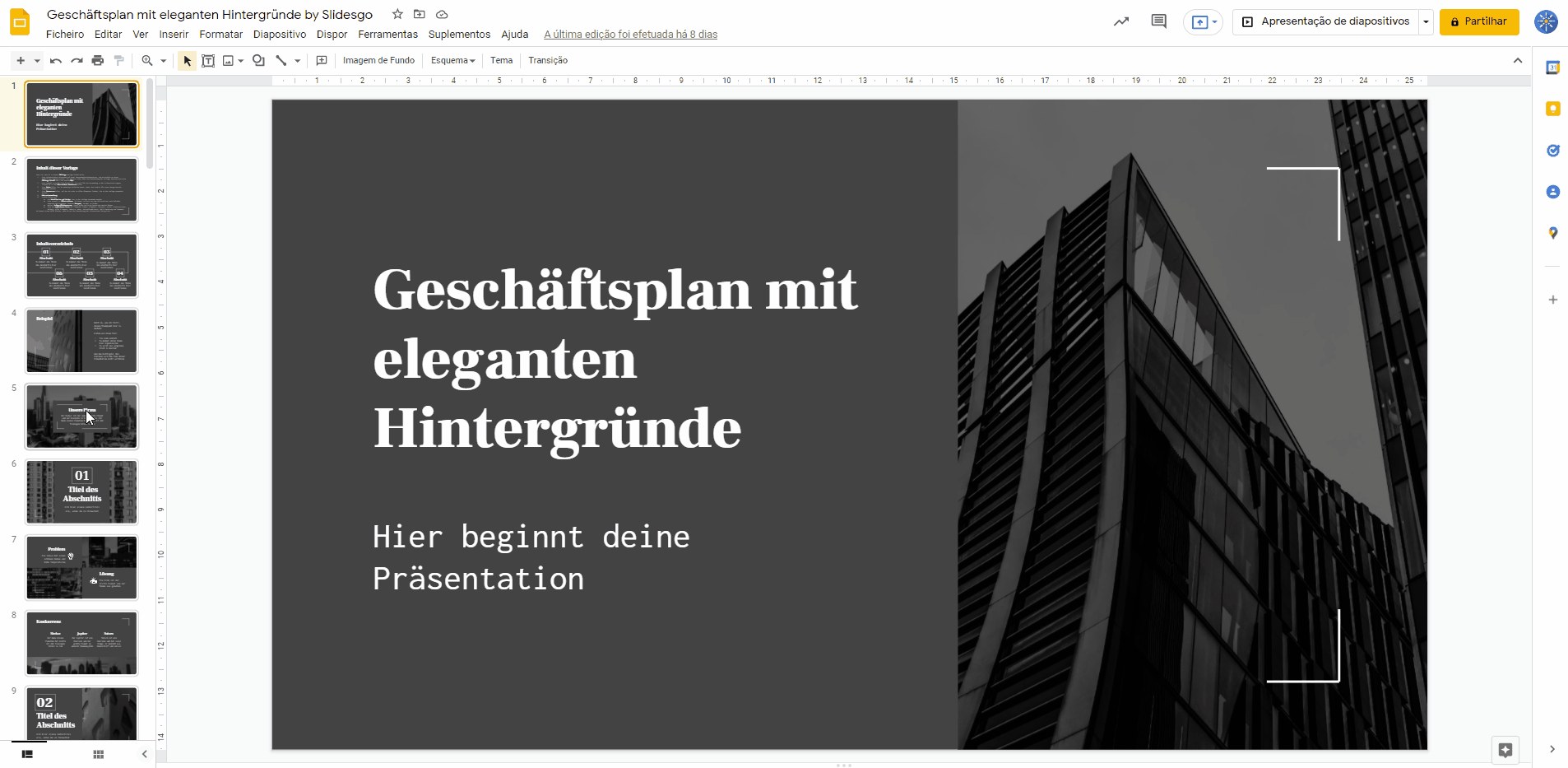Image resolution: width=1568 pixels, height=768 pixels.
Task: Expand the insert image dropdown arrow
Action: (240, 61)
